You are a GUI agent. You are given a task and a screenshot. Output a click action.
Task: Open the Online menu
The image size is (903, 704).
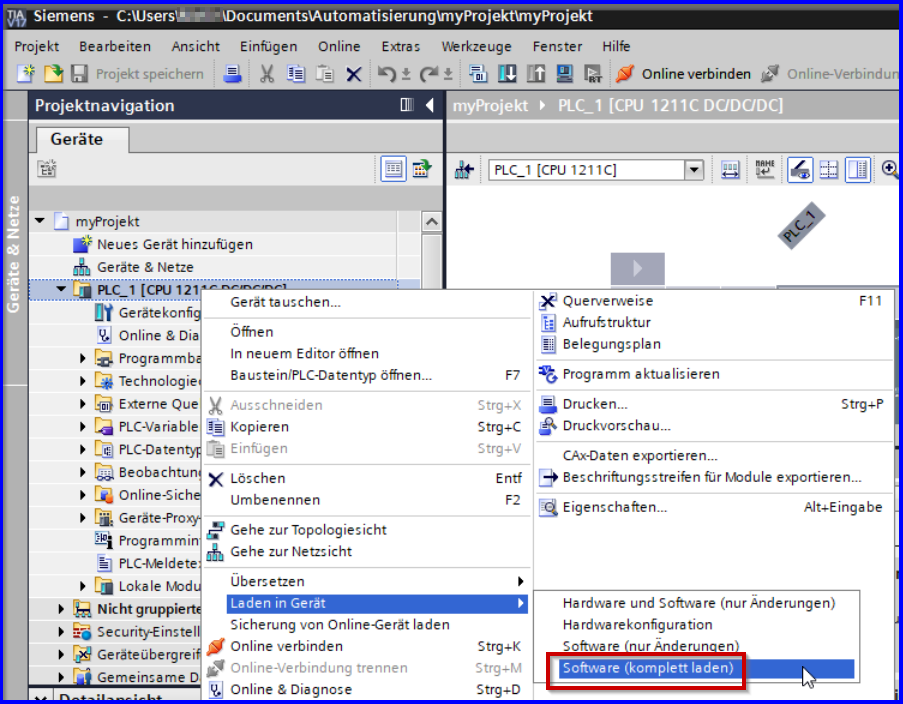click(x=339, y=46)
